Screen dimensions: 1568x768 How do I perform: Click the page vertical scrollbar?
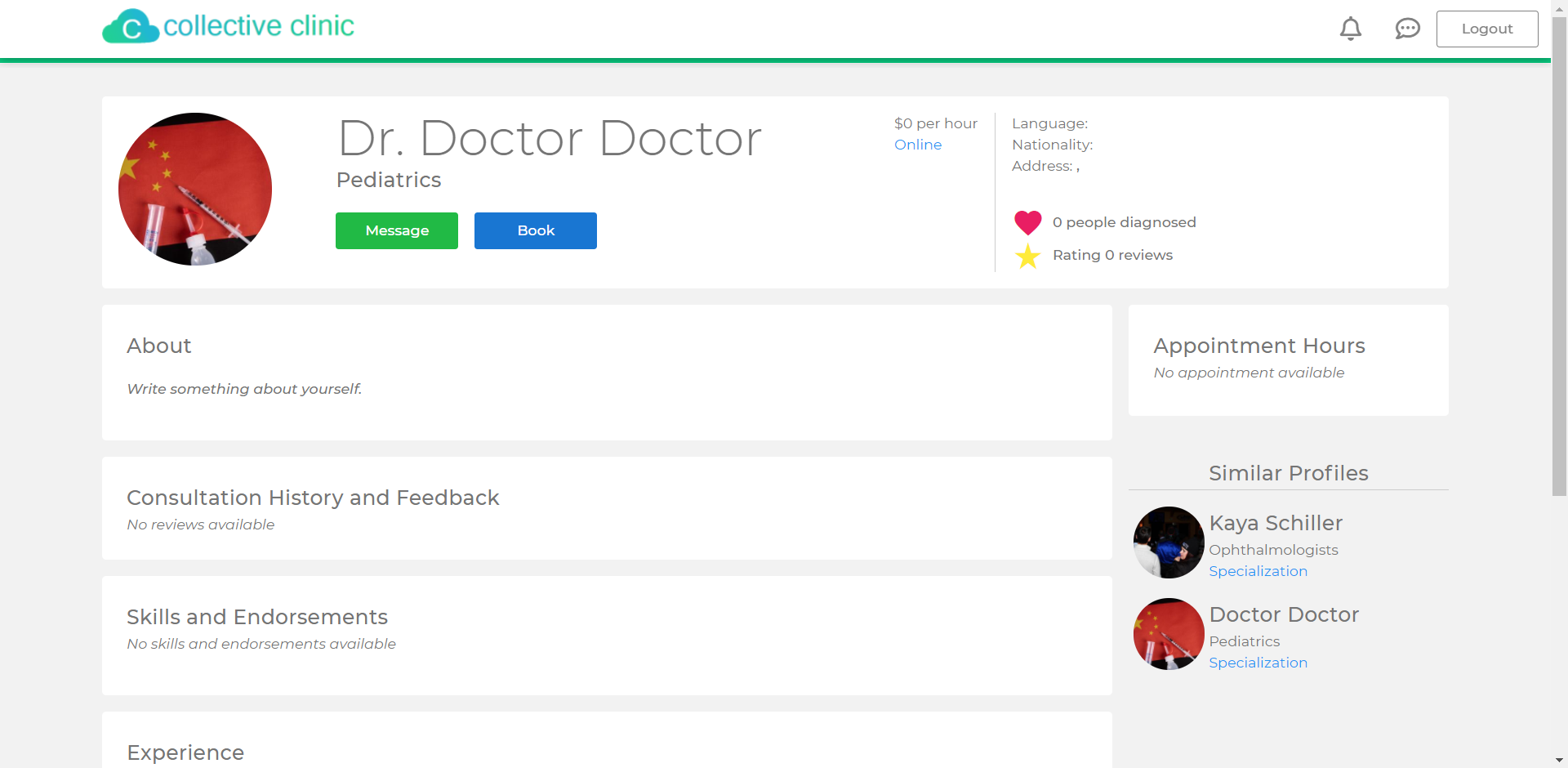click(1559, 257)
